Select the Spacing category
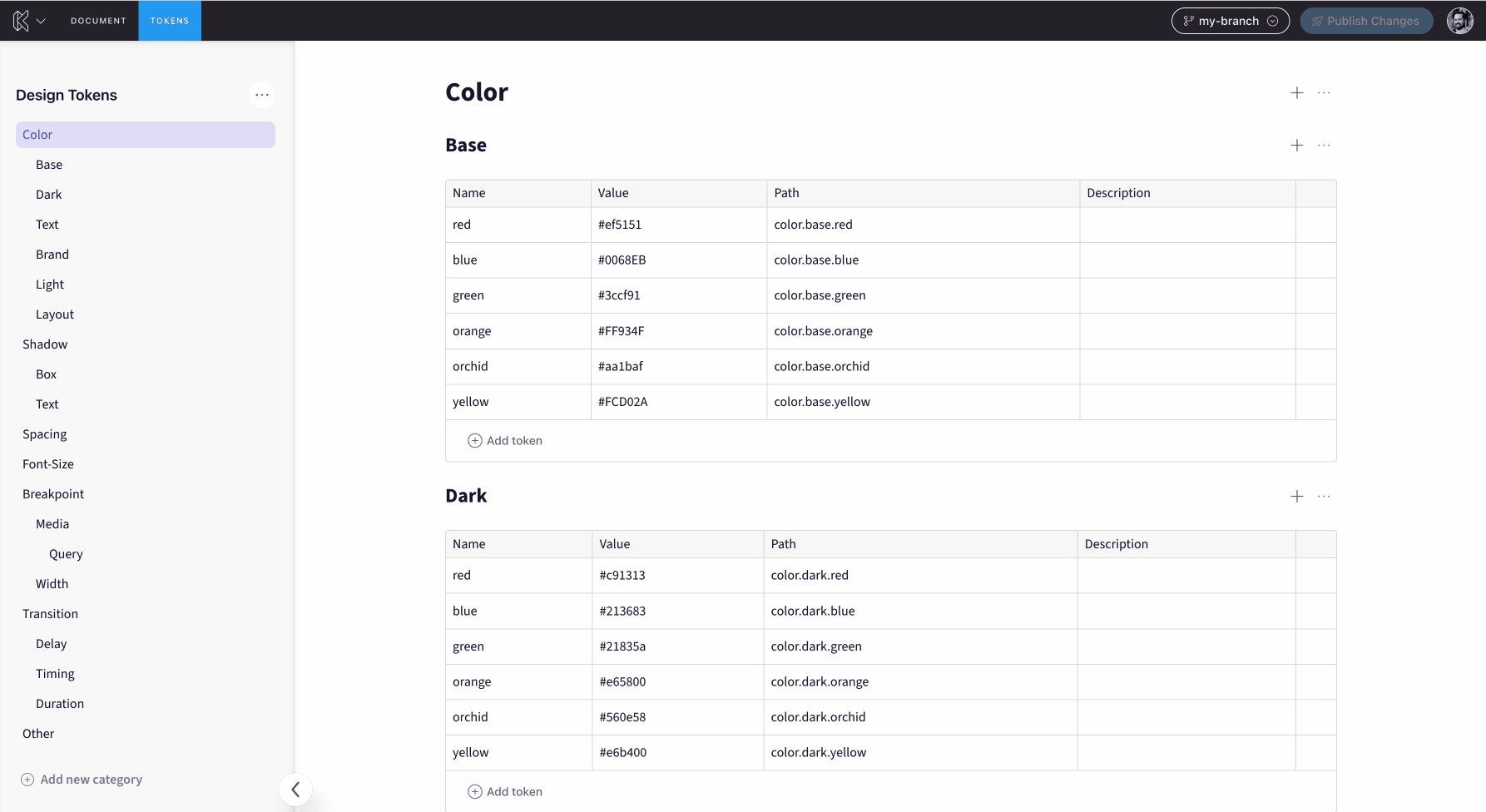Screen dimensions: 1486x812 tap(44, 433)
